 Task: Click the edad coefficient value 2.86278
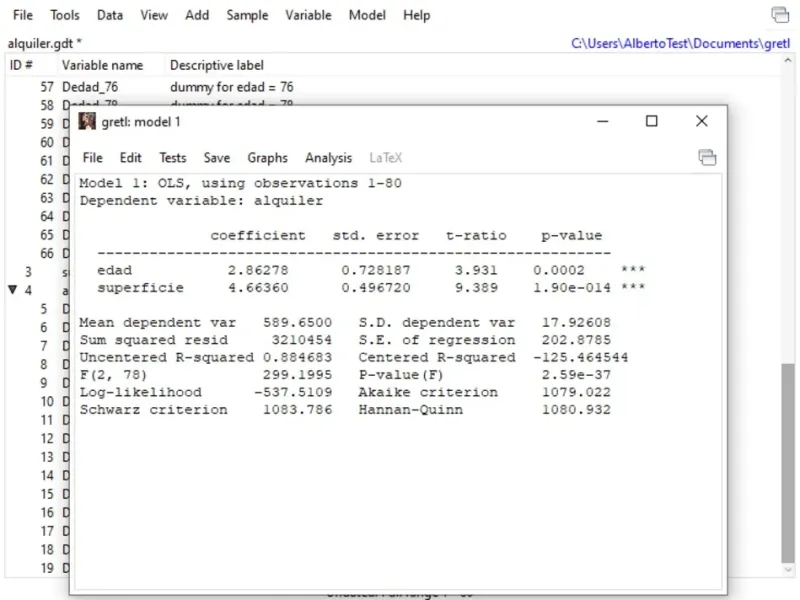coord(258,270)
